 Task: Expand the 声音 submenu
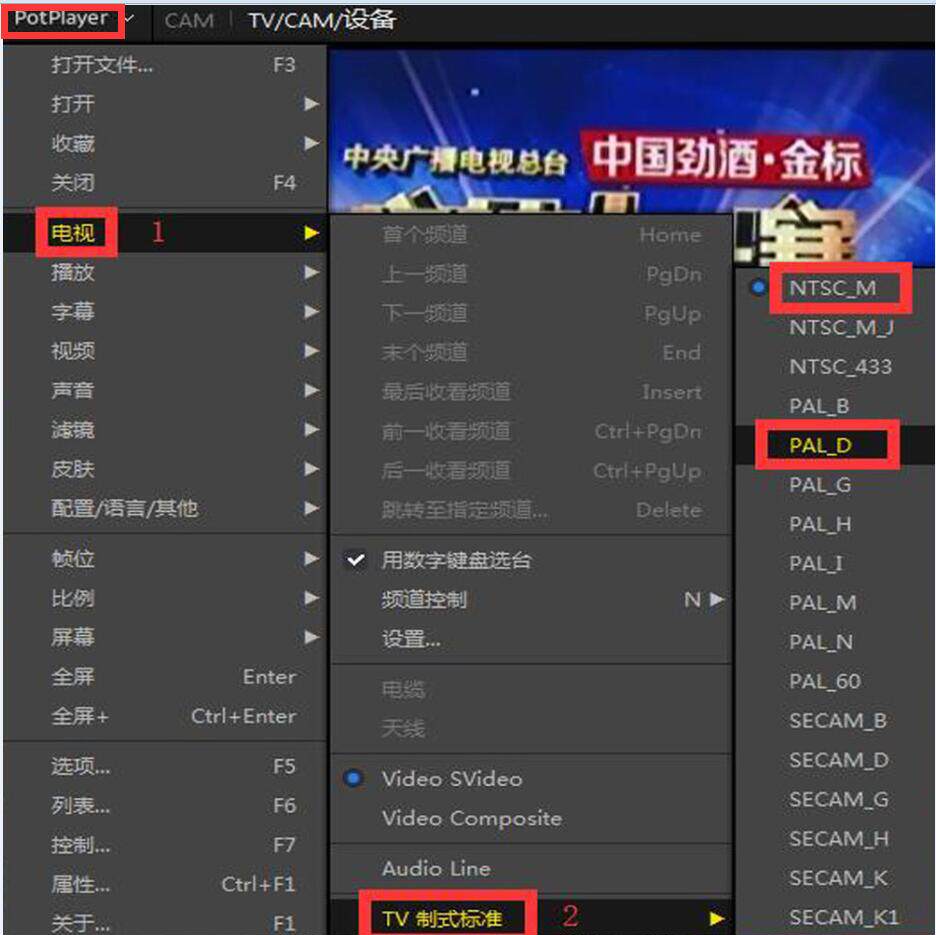(x=165, y=390)
